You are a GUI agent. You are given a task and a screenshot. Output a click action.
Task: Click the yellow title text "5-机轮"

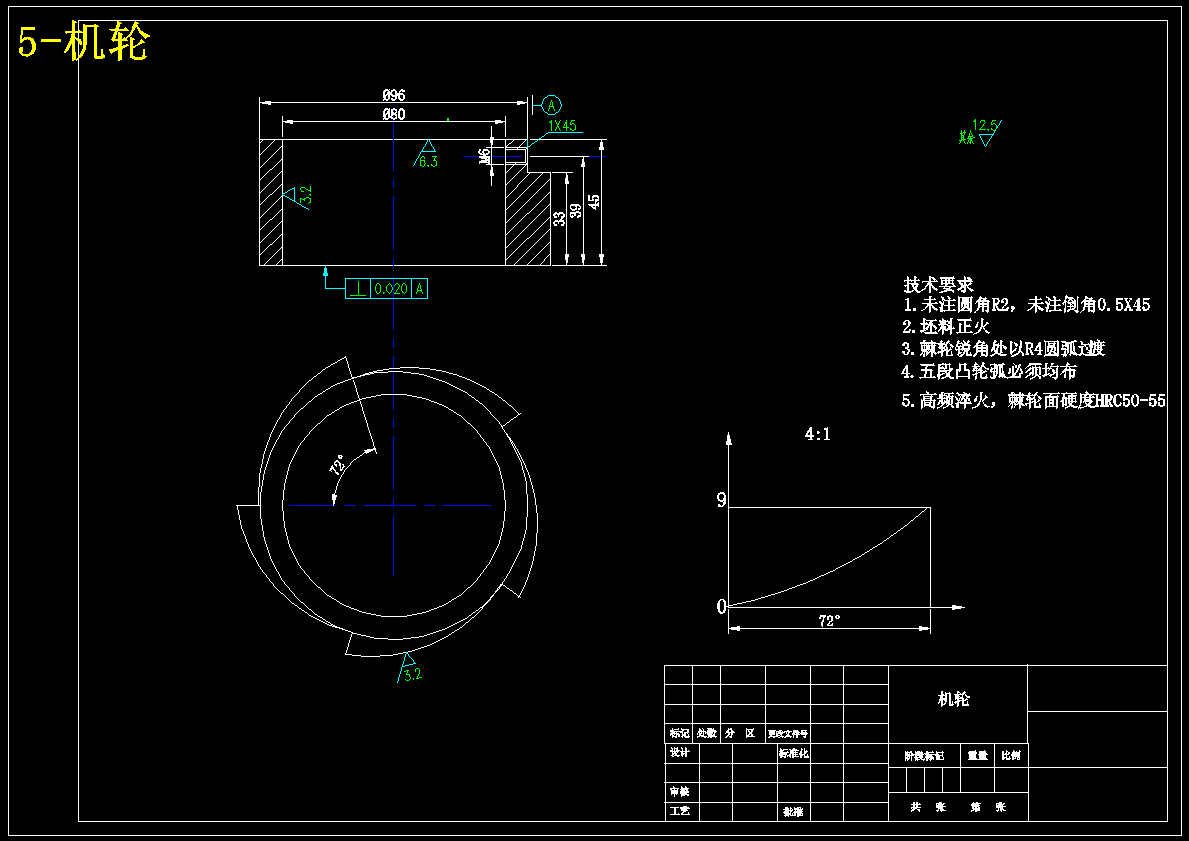83,42
